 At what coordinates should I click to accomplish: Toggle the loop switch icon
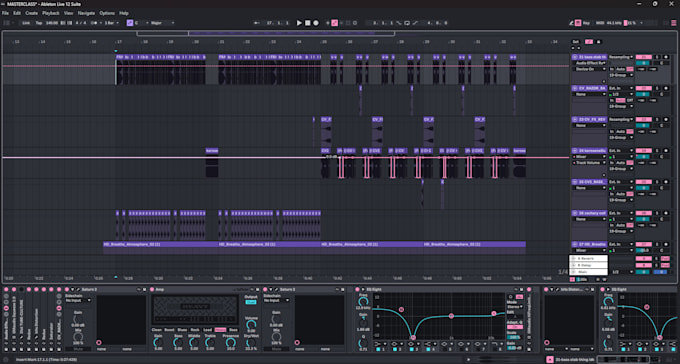click(x=407, y=23)
